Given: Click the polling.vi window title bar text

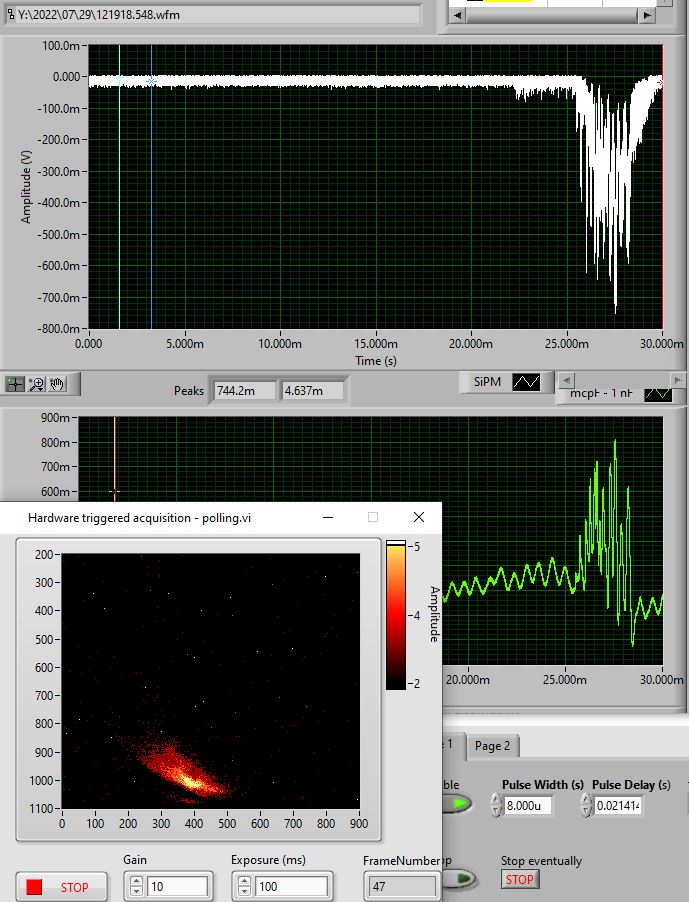Looking at the screenshot, I should coord(139,518).
